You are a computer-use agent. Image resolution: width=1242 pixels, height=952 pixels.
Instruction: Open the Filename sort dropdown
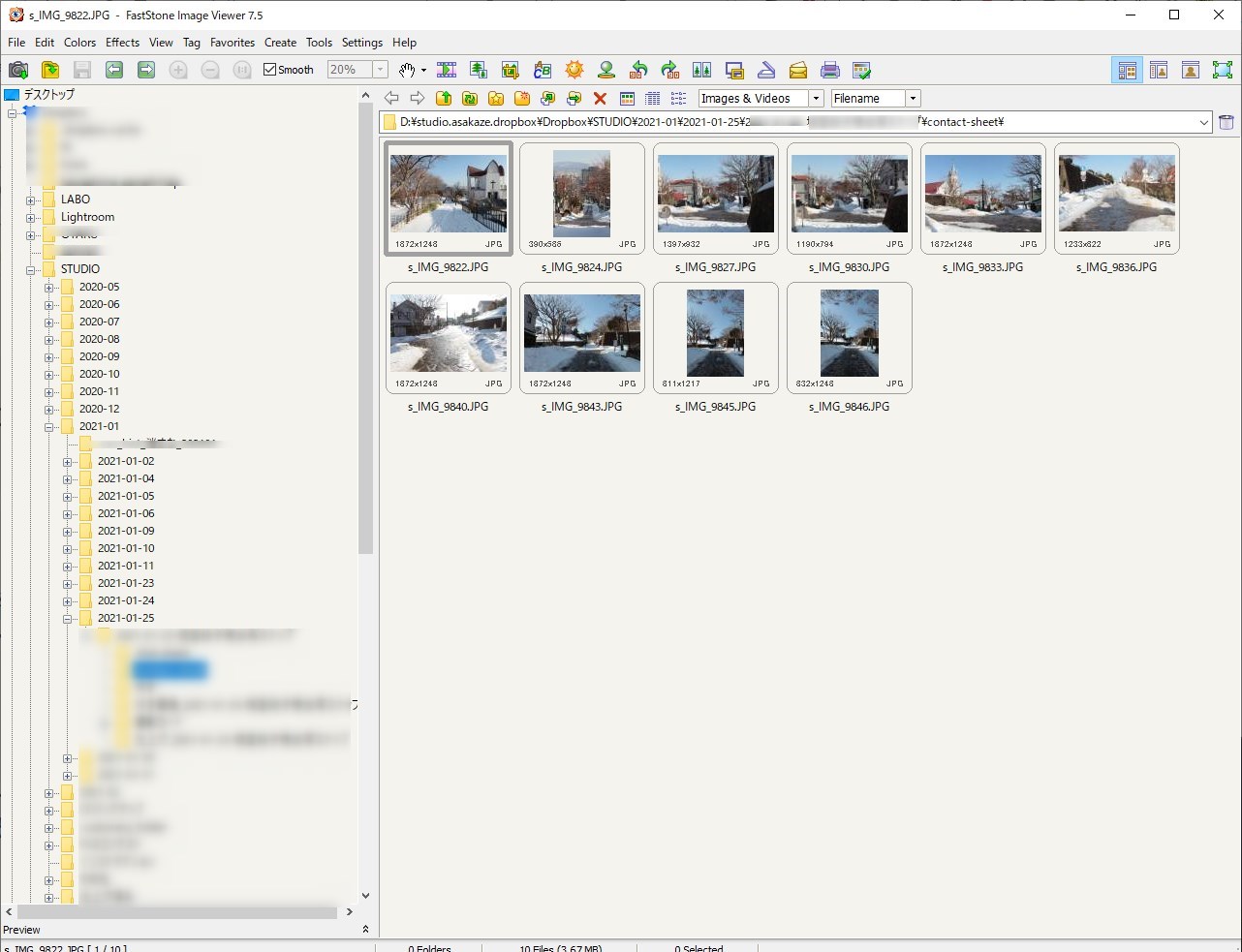(911, 98)
